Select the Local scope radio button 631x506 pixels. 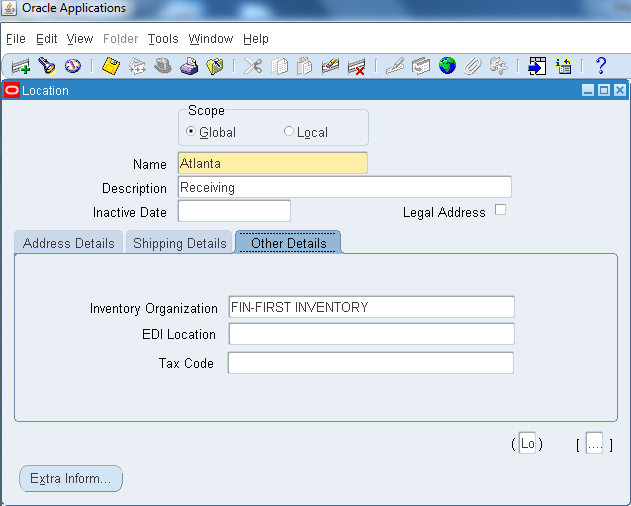[289, 131]
